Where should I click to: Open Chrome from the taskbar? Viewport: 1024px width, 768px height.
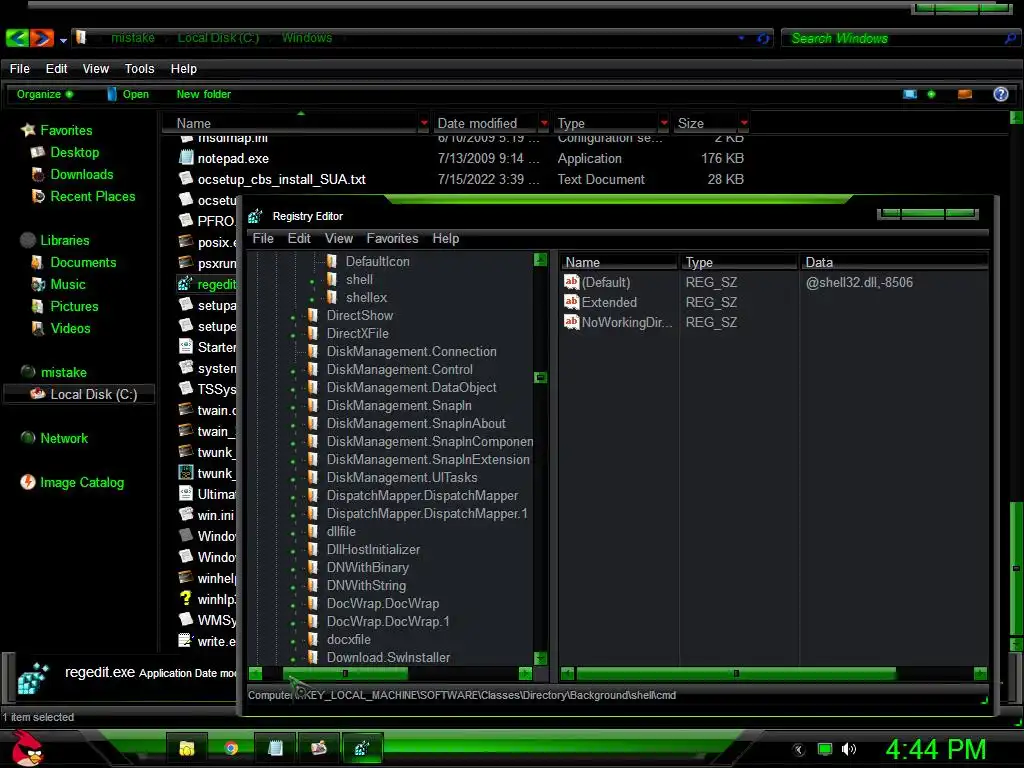(x=231, y=748)
